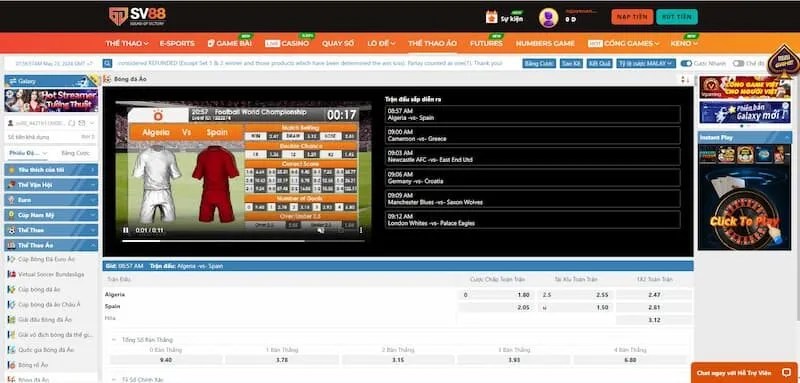800x383 pixels.
Task: Open video player more-options dots
Action: [x=361, y=230]
